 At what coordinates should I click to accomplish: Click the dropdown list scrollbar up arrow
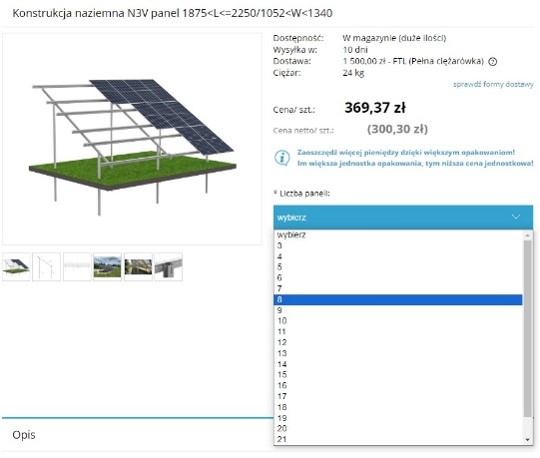(x=528, y=235)
